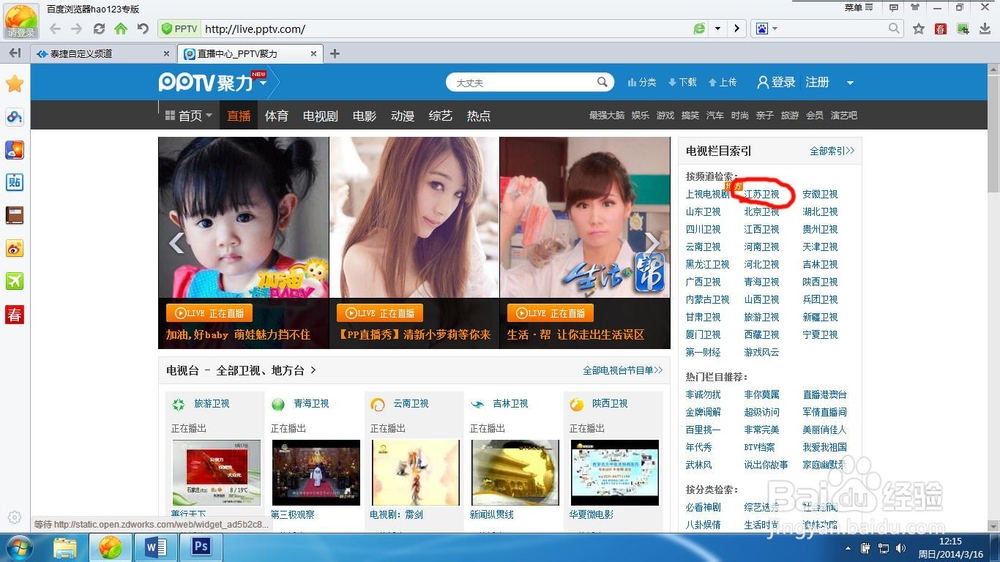This screenshot has height=562, width=1000.
Task: Open a new browser tab
Action: (334, 54)
